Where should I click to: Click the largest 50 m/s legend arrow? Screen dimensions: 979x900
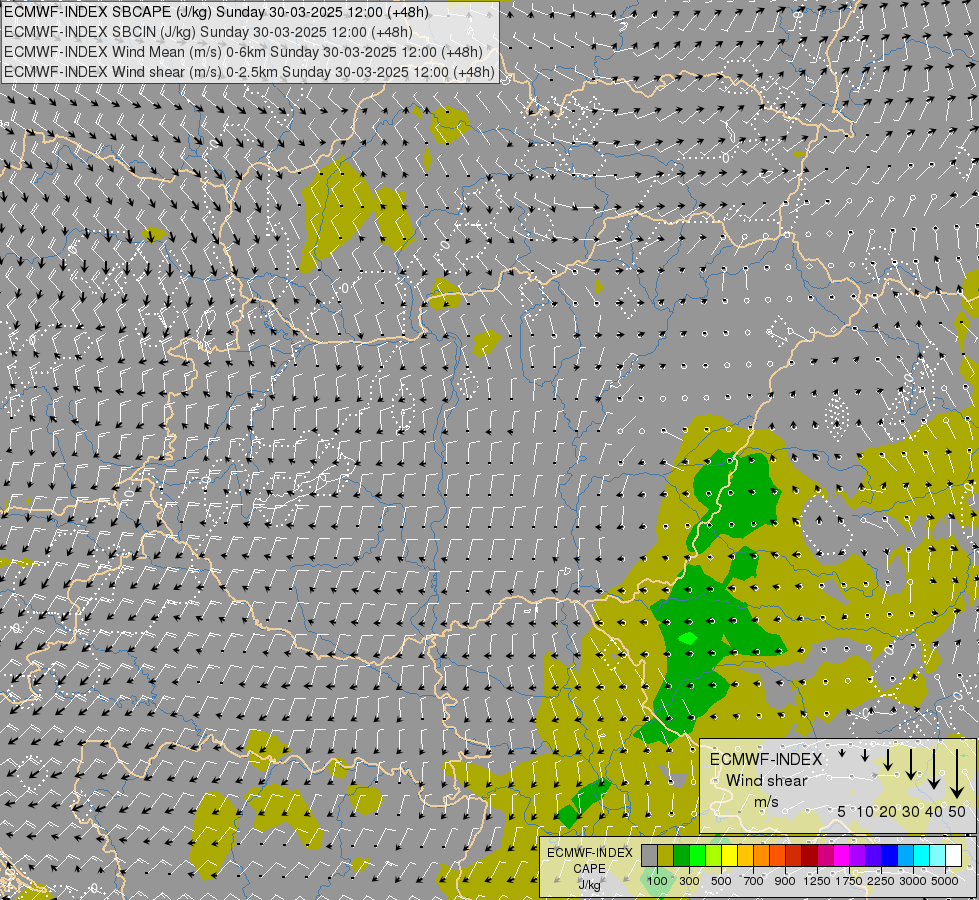coord(957,774)
